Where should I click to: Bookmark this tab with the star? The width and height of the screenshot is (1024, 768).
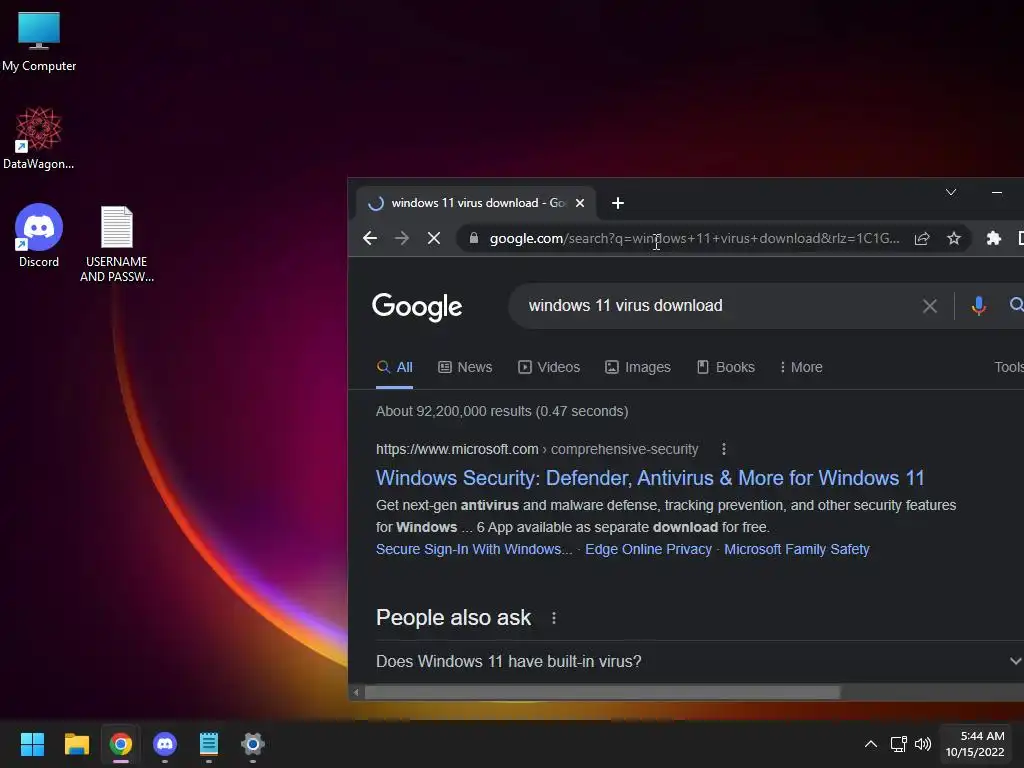pos(953,238)
